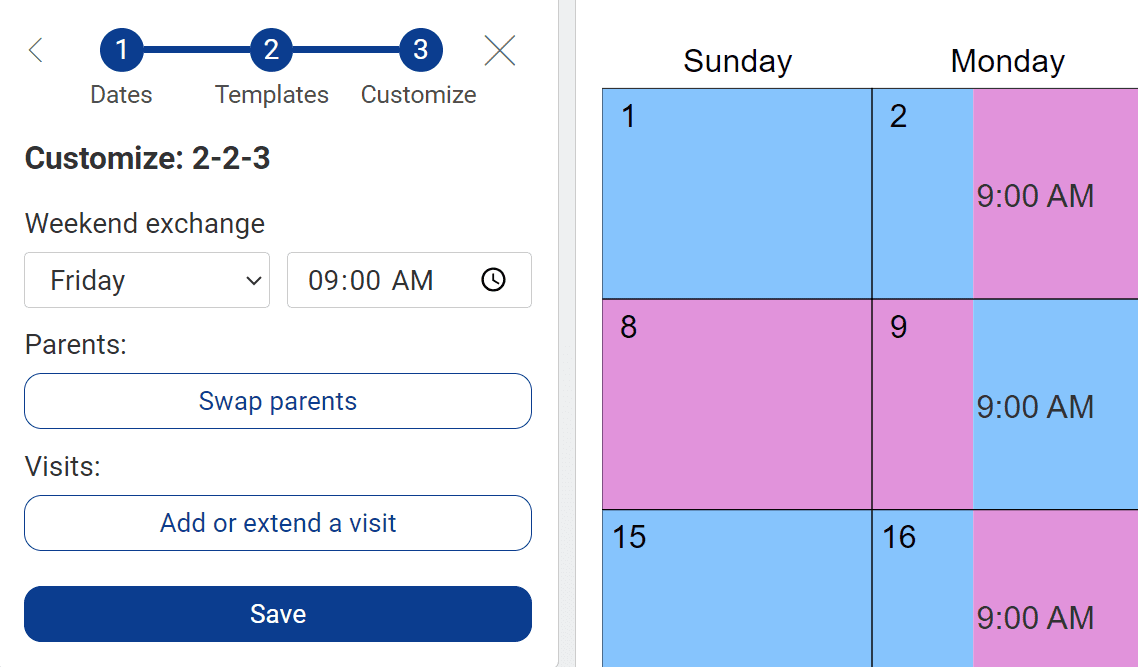Select the calendar cell for Monday the 16th
The height and width of the screenshot is (667, 1138).
coord(920,590)
